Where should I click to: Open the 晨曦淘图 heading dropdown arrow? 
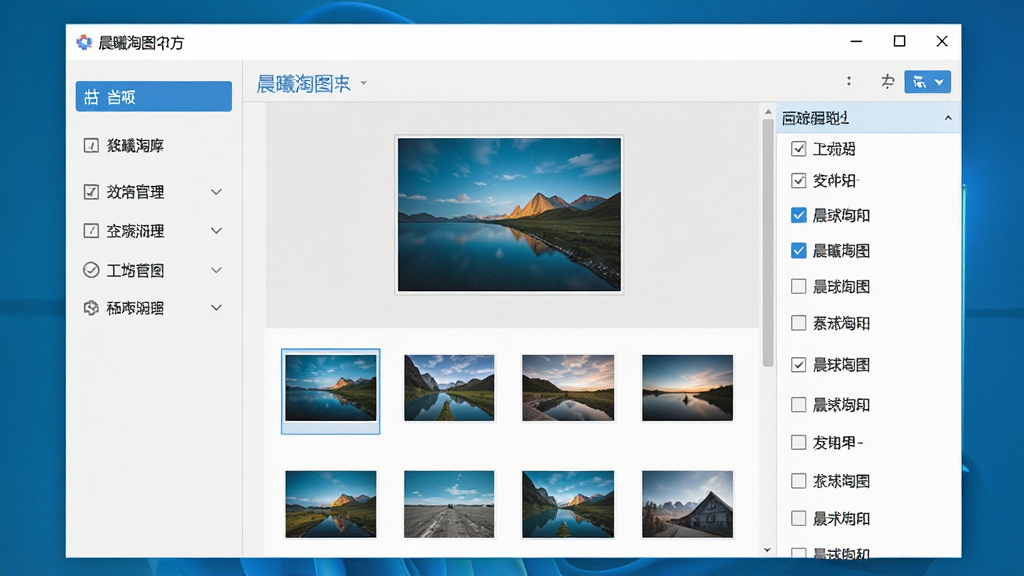pyautogui.click(x=364, y=83)
